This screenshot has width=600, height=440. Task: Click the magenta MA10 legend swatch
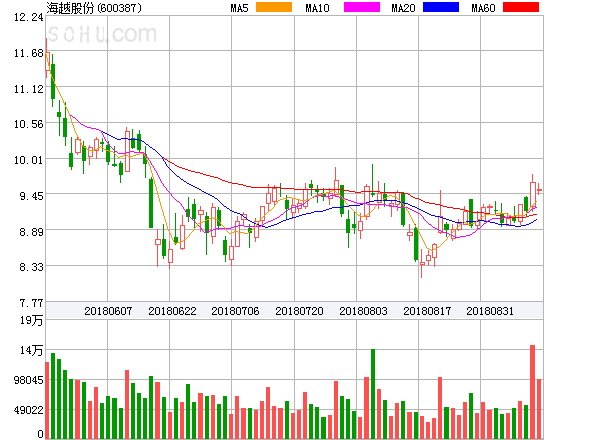[362, 7]
